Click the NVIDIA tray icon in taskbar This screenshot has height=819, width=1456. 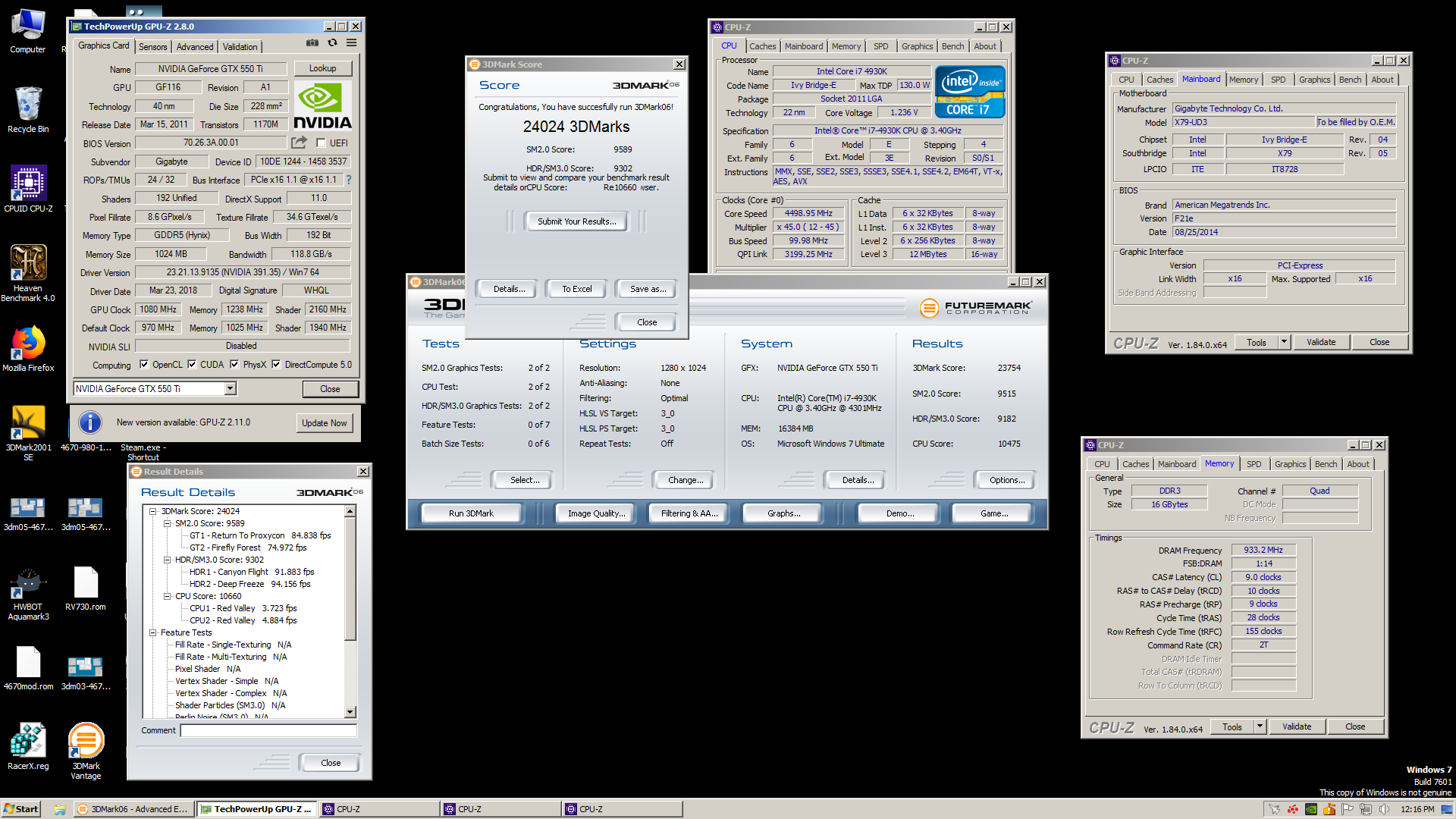1311,809
